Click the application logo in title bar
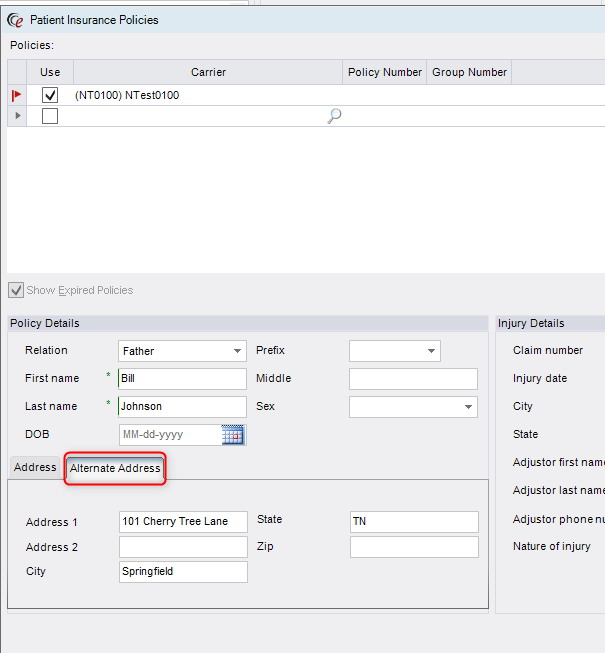This screenshot has width=605, height=653. pos(15,19)
